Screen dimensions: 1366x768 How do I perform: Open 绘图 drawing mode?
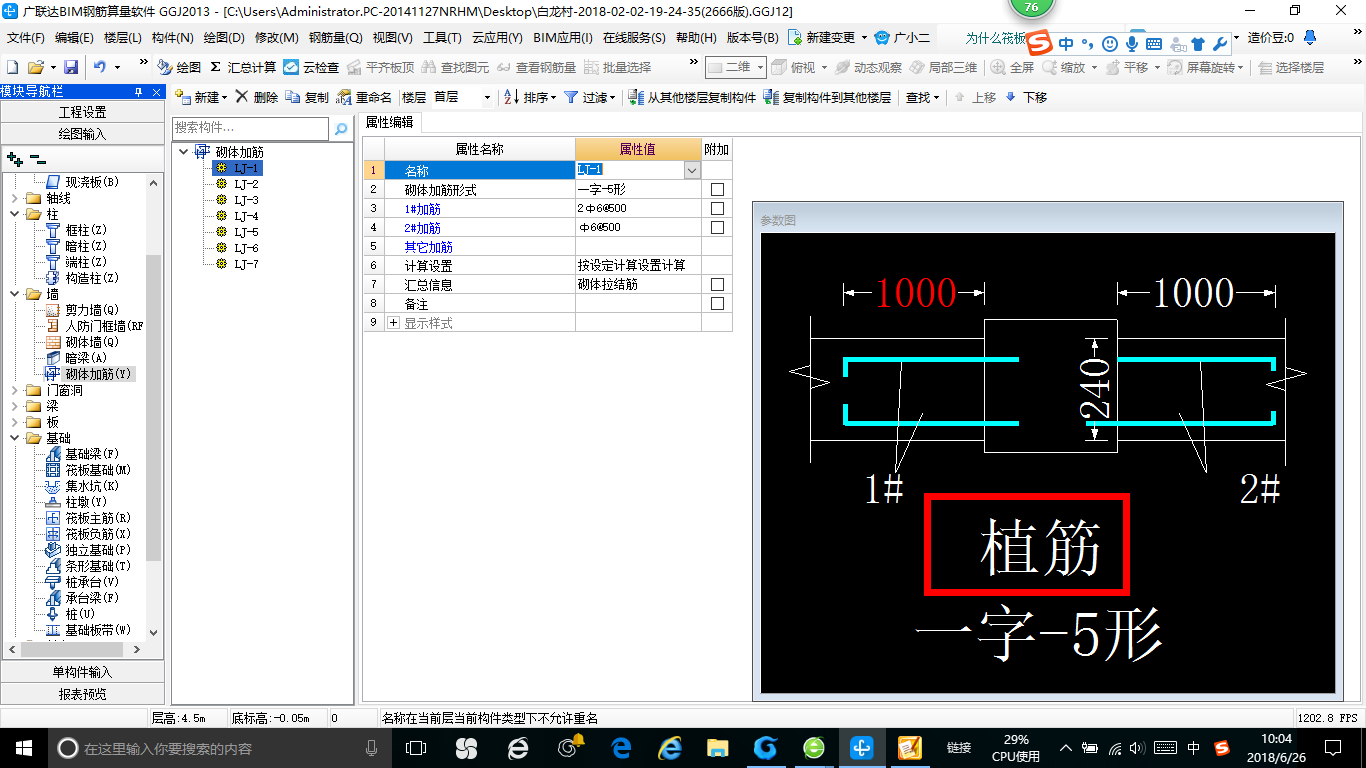point(179,67)
